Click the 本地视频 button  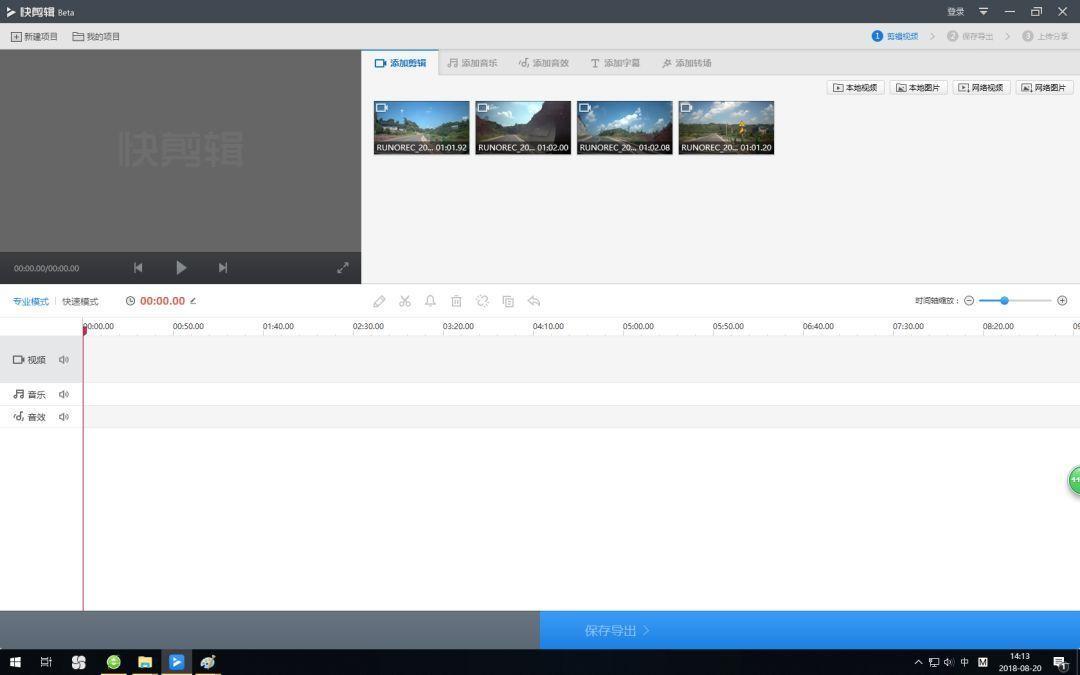point(855,88)
